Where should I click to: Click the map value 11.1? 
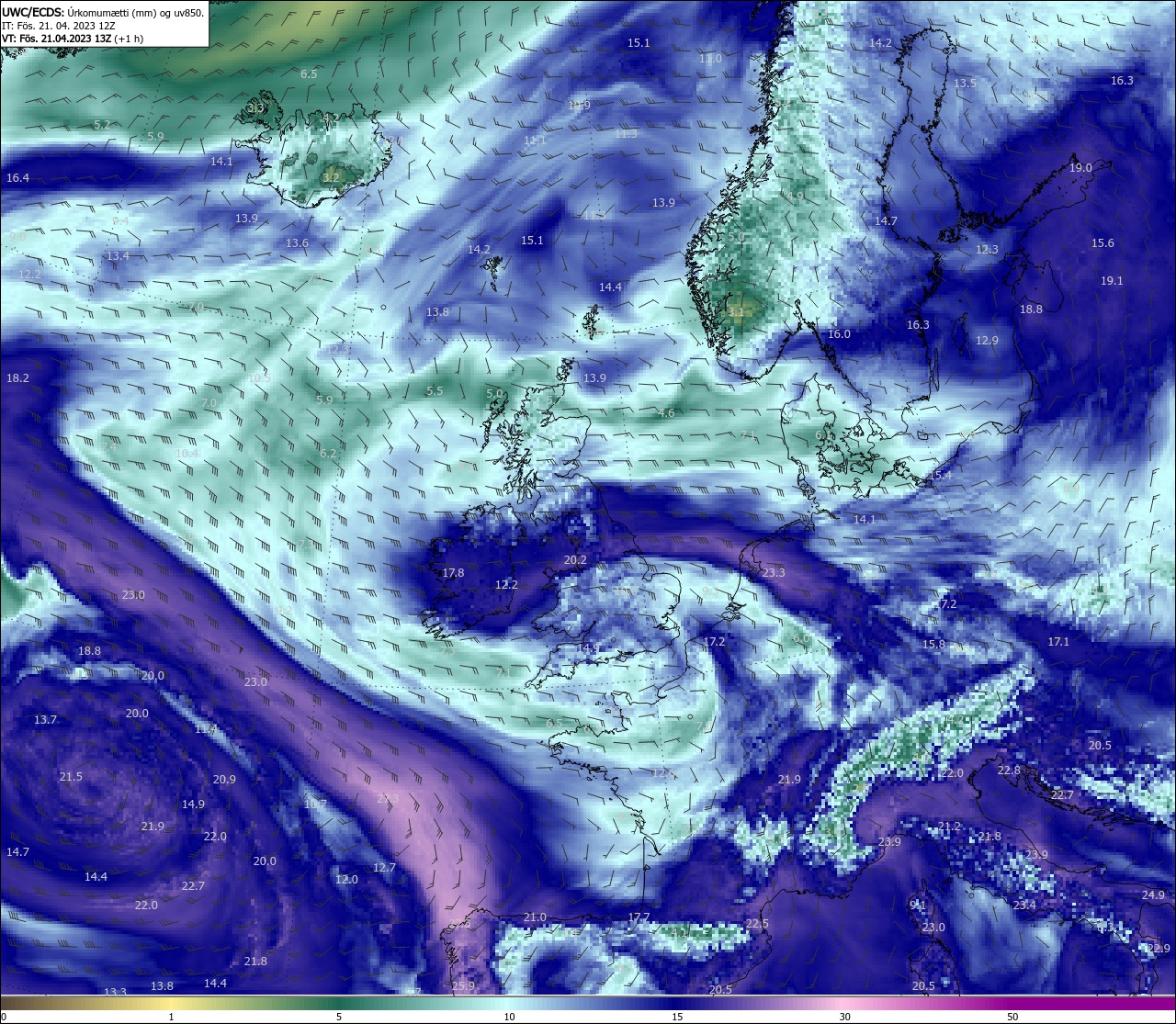click(535, 140)
